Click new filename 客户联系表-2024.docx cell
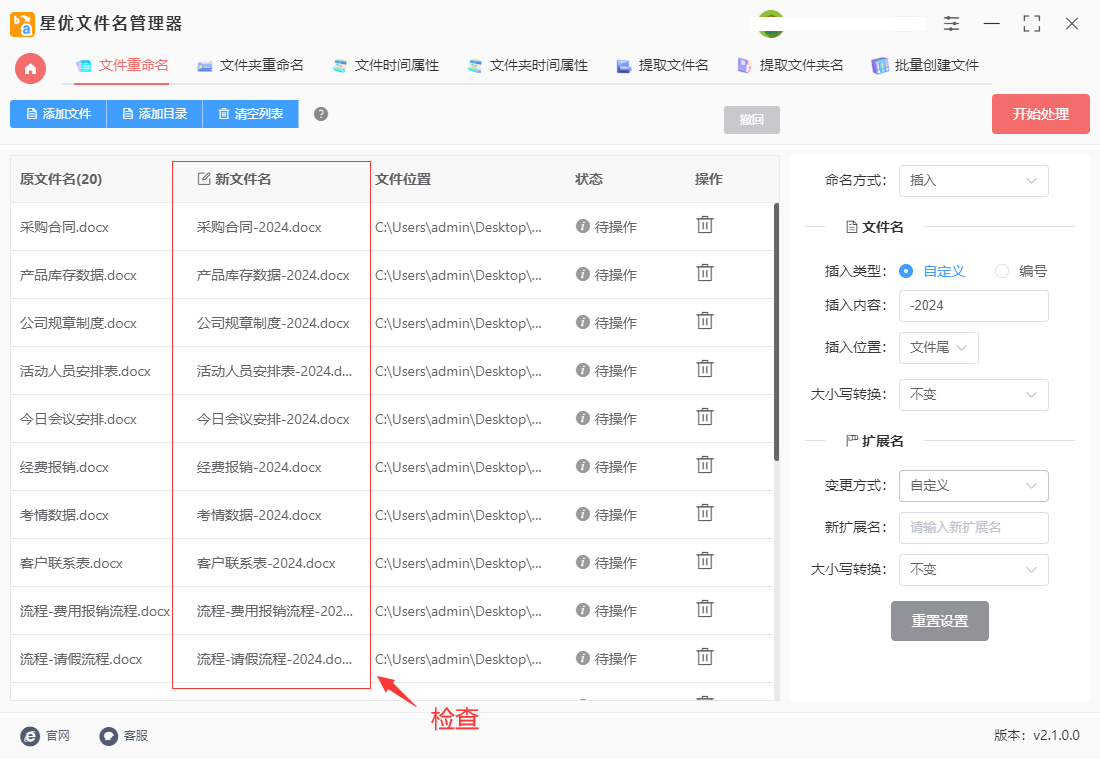The height and width of the screenshot is (760, 1100). (x=266, y=564)
